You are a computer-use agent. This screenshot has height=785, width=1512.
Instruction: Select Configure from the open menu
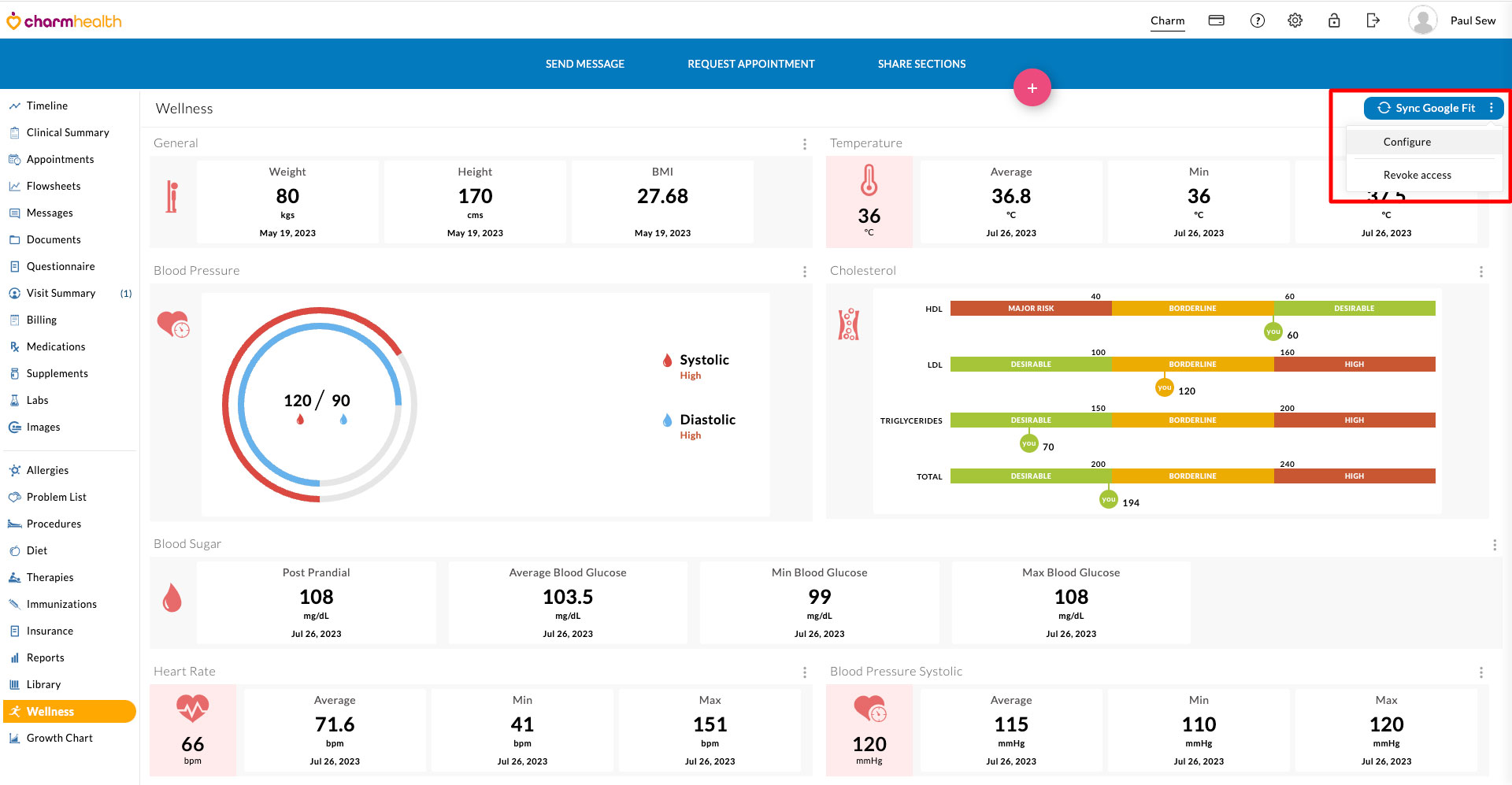(1407, 142)
